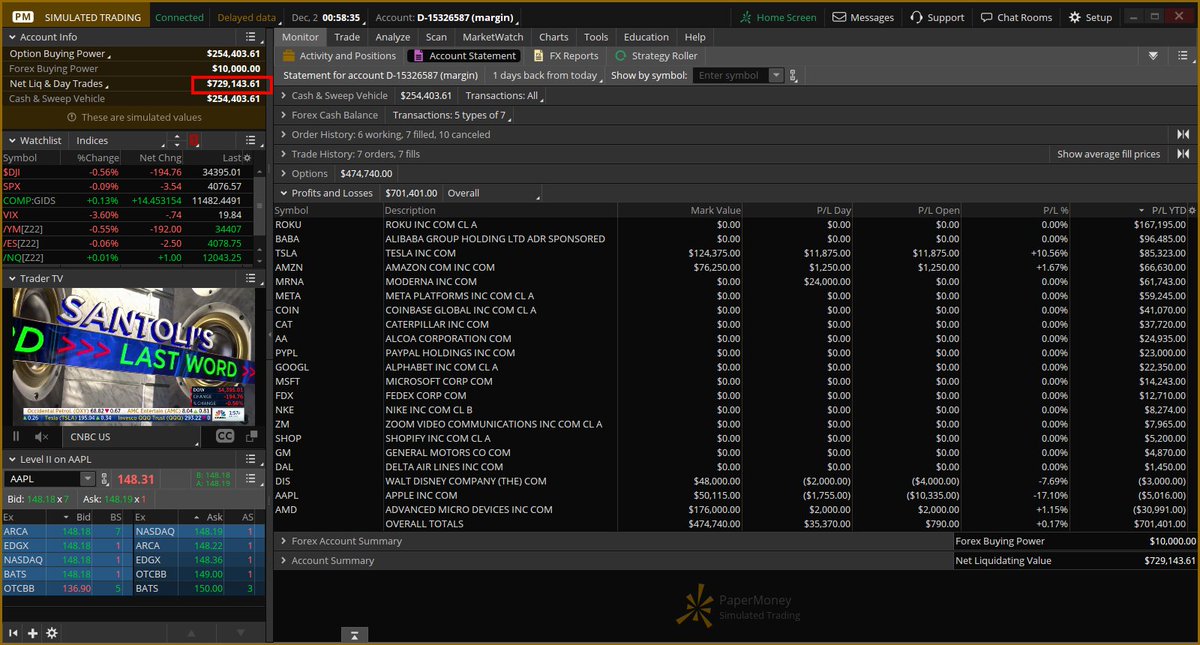Viewport: 1200px width, 645px height.
Task: Open the AAPL symbol dropdown in Level II
Action: click(88, 480)
